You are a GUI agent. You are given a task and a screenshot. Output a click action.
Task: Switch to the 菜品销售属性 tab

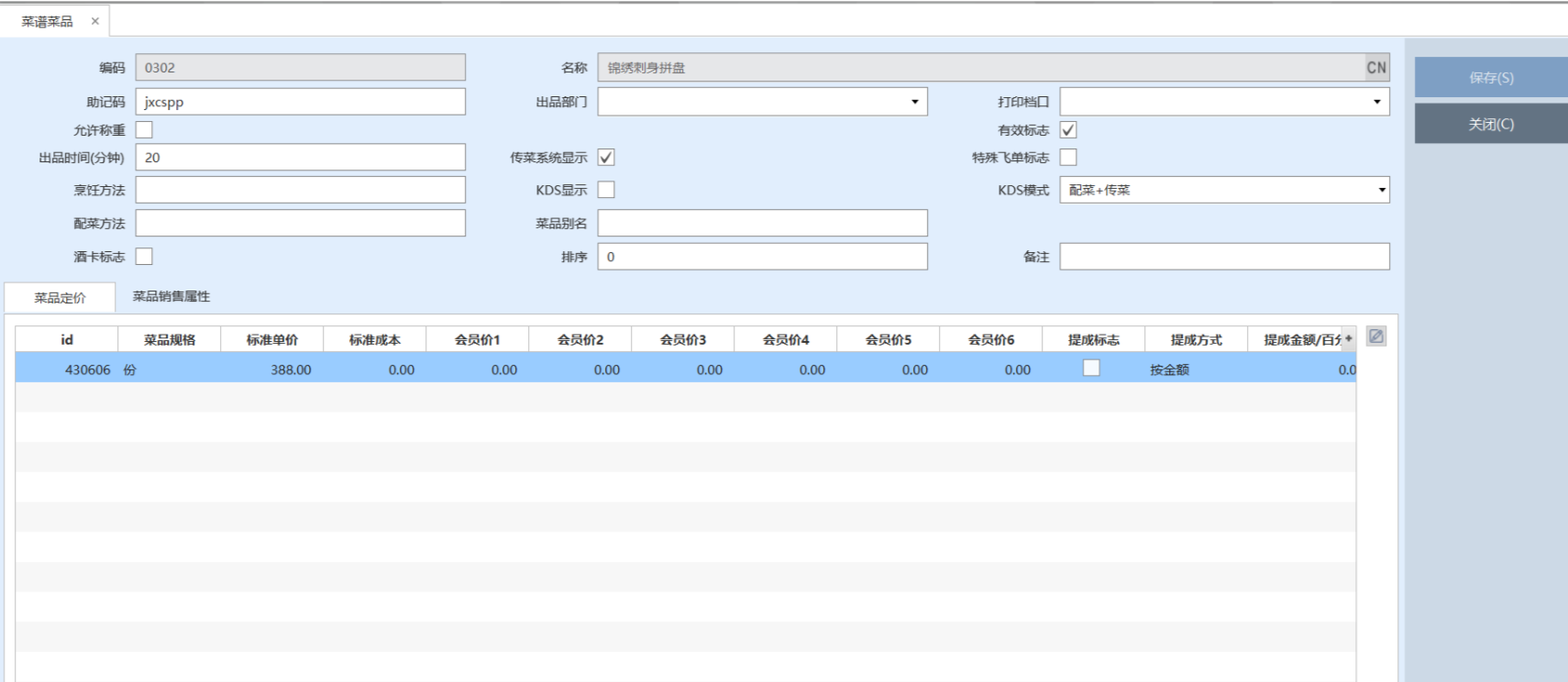(x=171, y=297)
